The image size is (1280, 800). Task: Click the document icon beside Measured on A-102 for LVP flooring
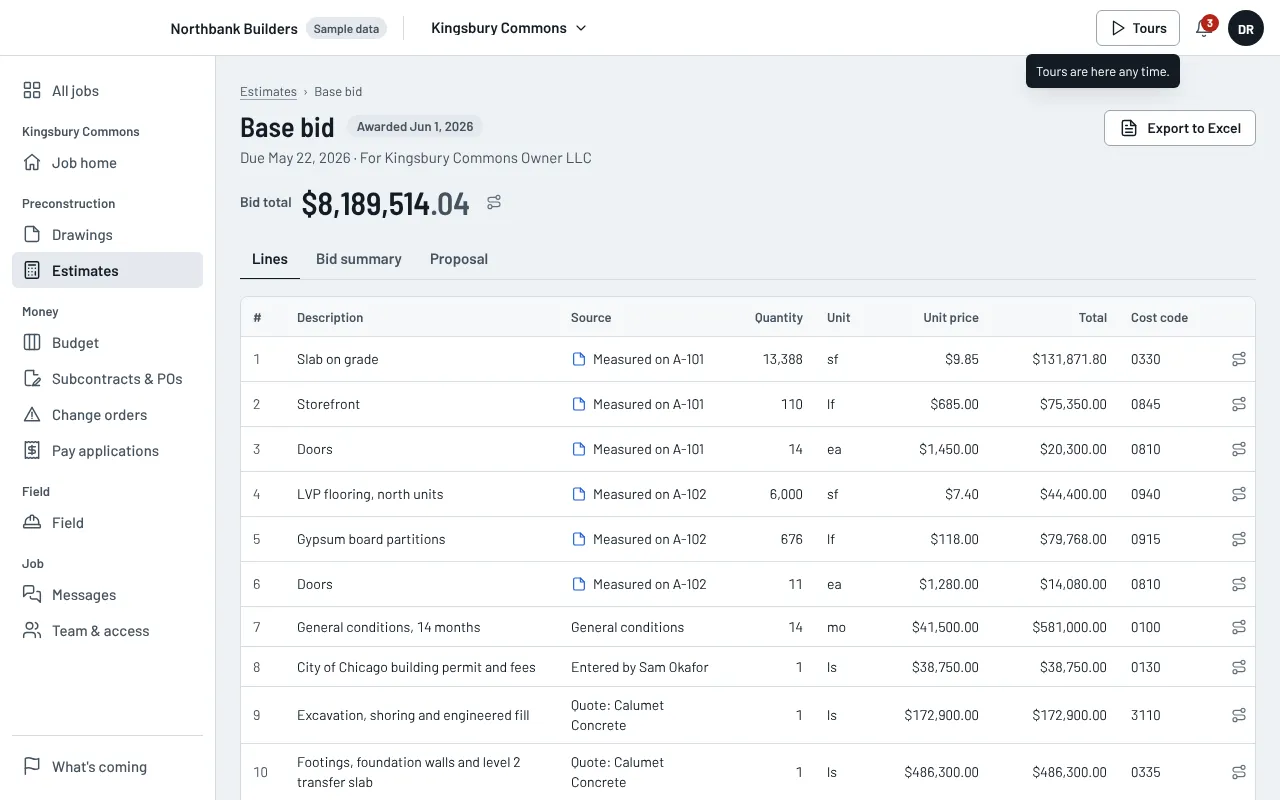coord(578,494)
